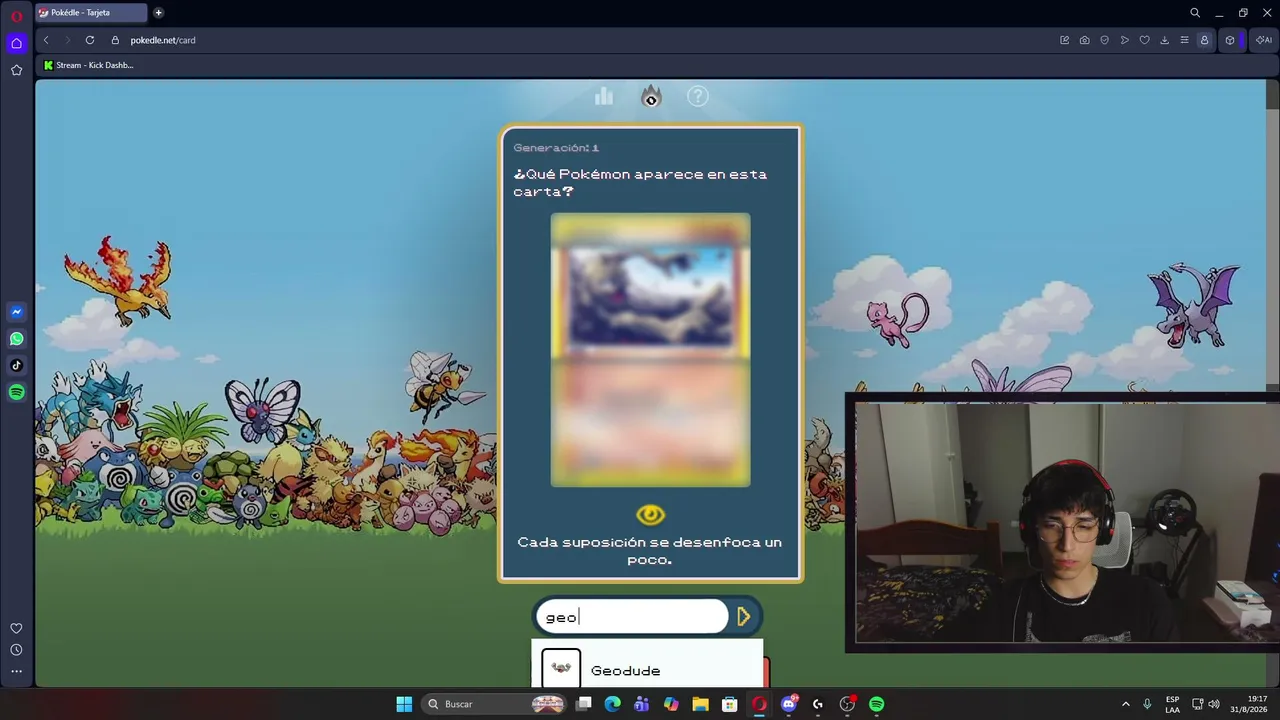Click the microphone tray icon
The width and height of the screenshot is (1280, 720).
(x=1147, y=704)
